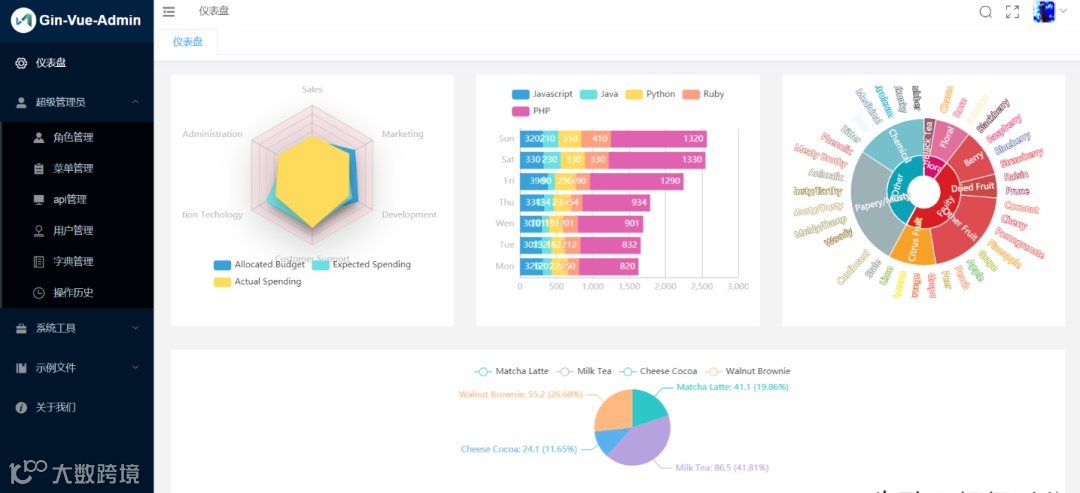Click the Gin-Vue-Admin logo icon

(23, 21)
